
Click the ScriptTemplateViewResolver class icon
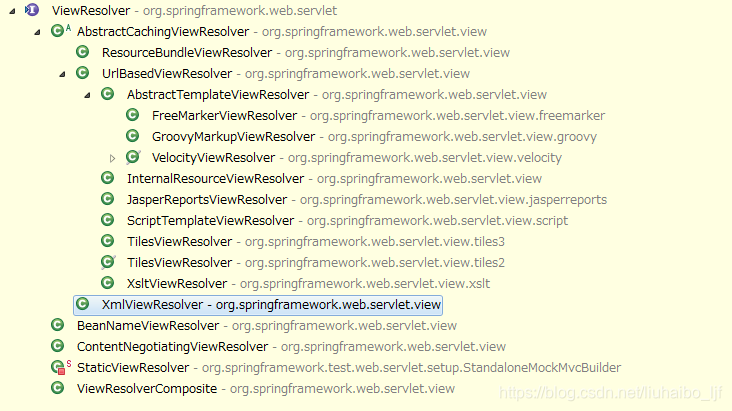(107, 220)
